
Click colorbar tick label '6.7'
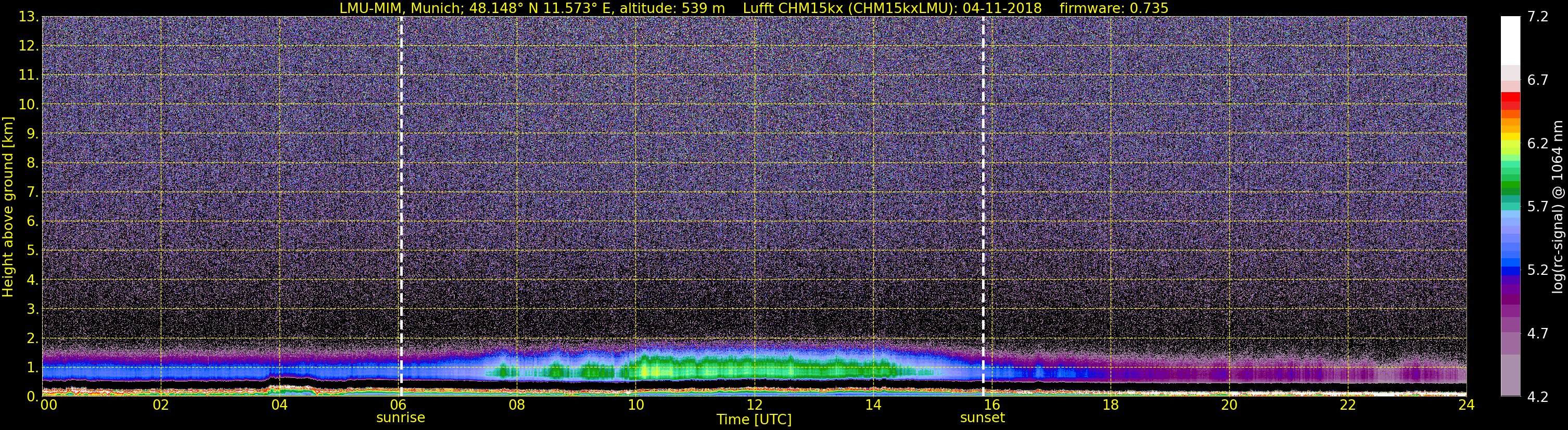[x=1538, y=80]
